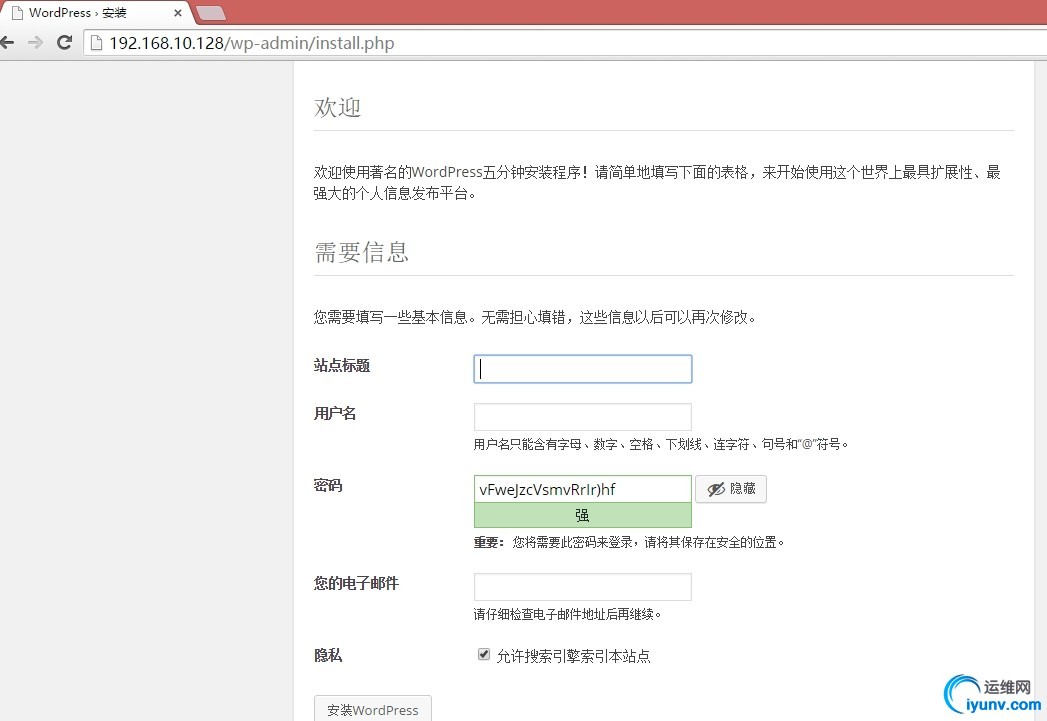Click the address bar URL
This screenshot has height=721, width=1047.
pyautogui.click(x=252, y=43)
